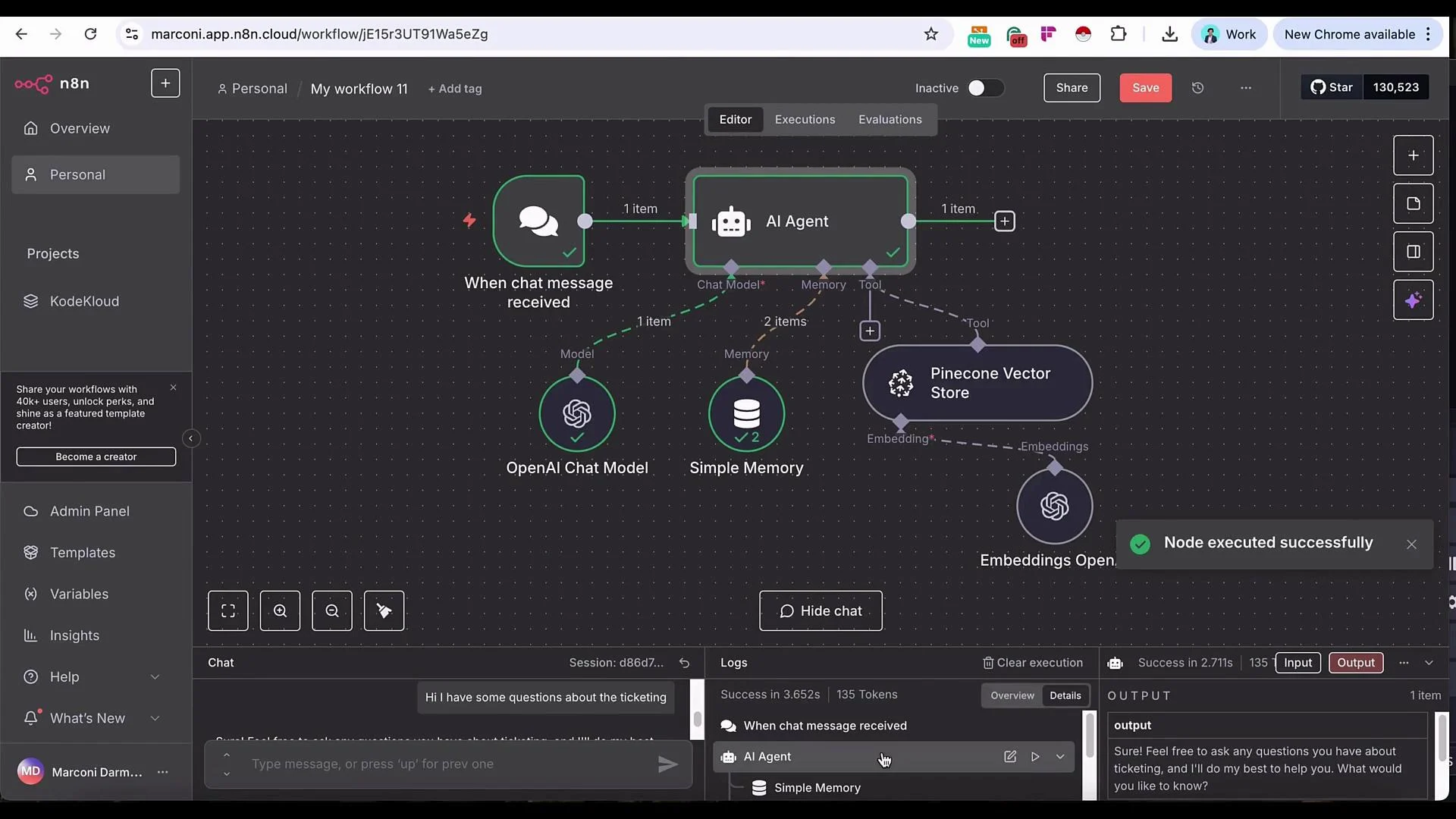The image size is (1456, 819).
Task: Open KodeKloud project
Action: (96, 301)
